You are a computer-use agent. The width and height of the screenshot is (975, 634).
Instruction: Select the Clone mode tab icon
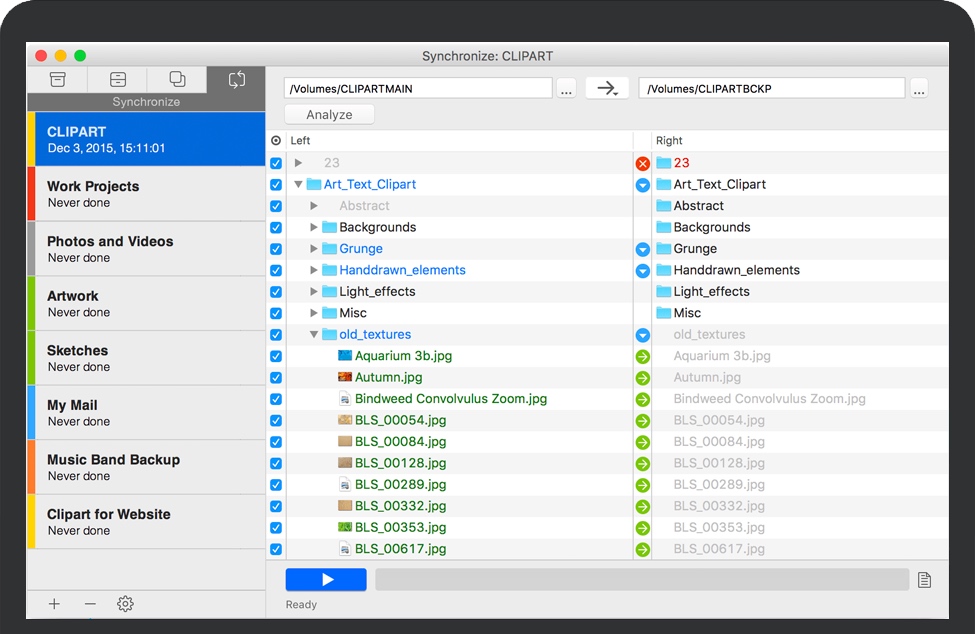pyautogui.click(x=177, y=80)
